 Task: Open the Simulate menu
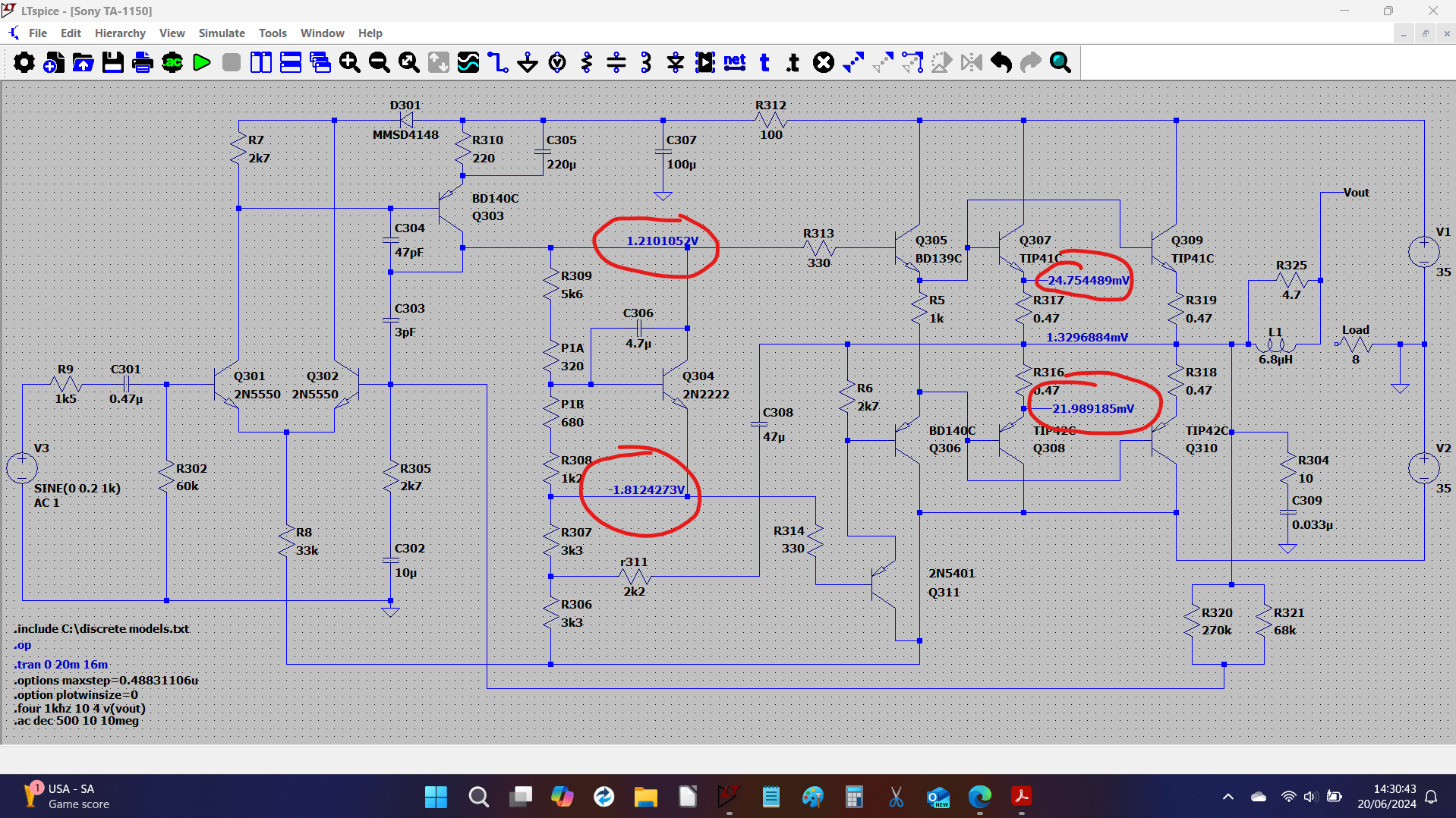222,33
